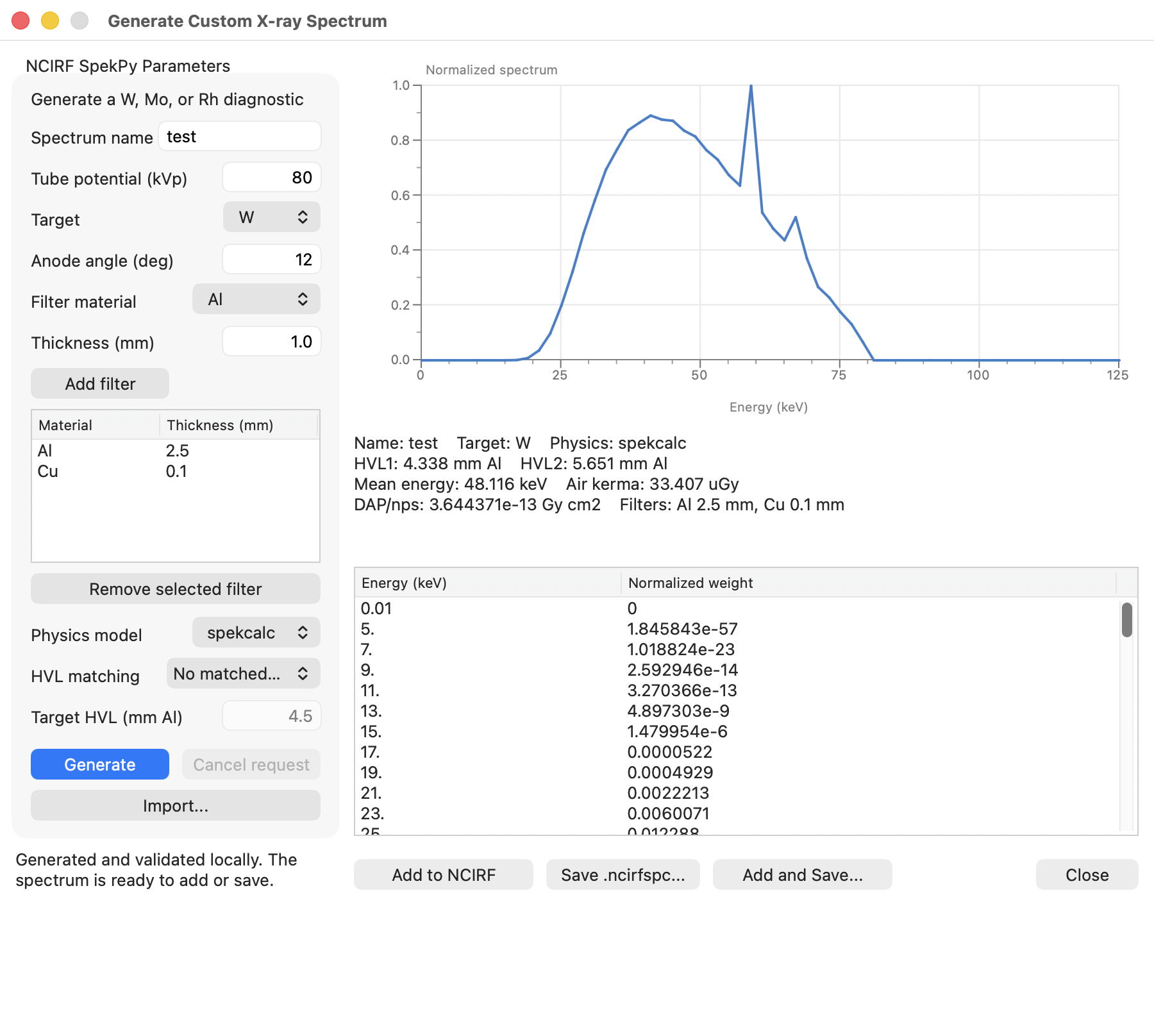This screenshot has height=1036, width=1154.
Task: Click the Thickness (mm) input field
Action: pos(272,342)
